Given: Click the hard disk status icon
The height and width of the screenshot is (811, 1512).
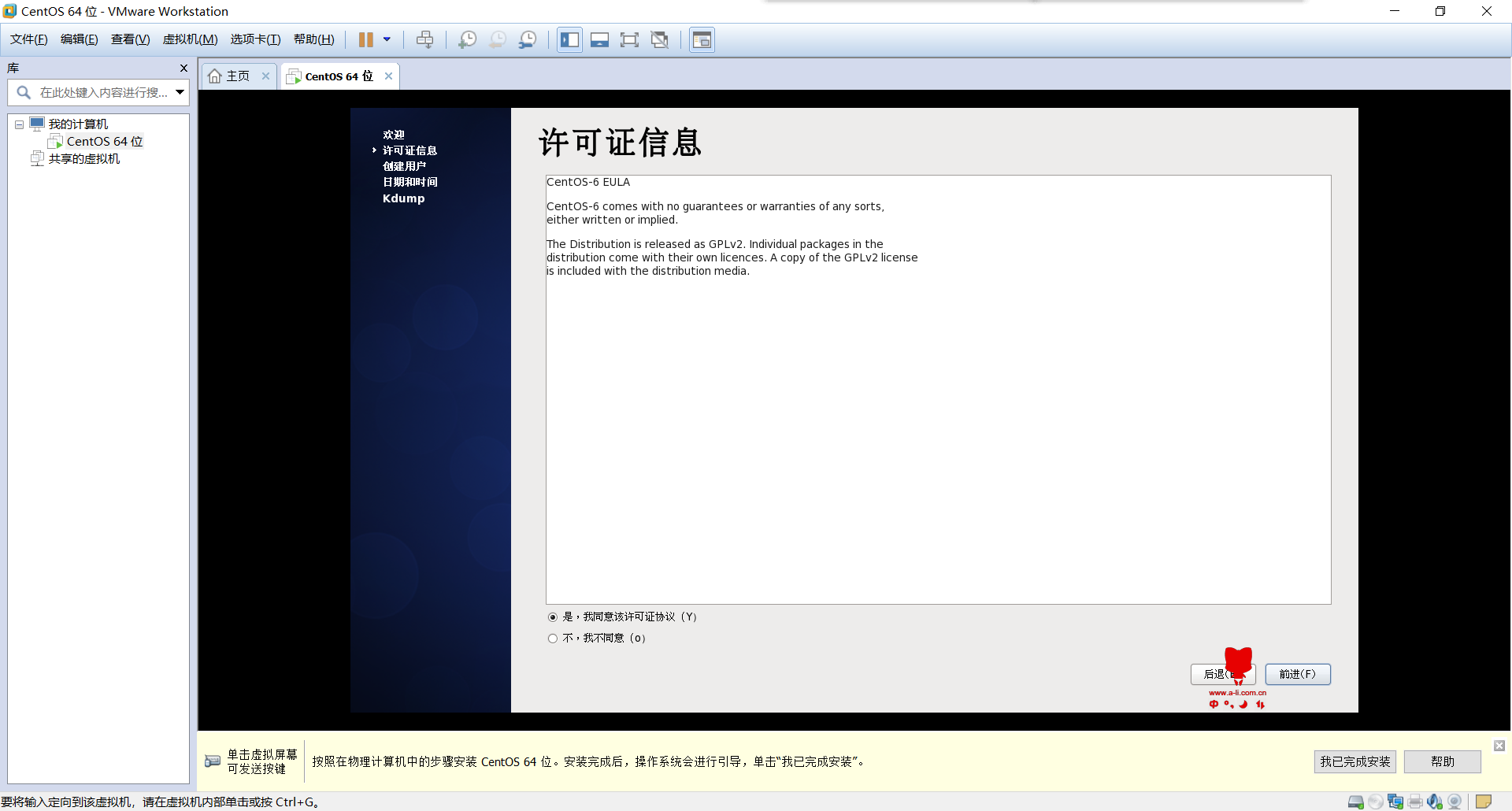Looking at the screenshot, I should pyautogui.click(x=1356, y=802).
